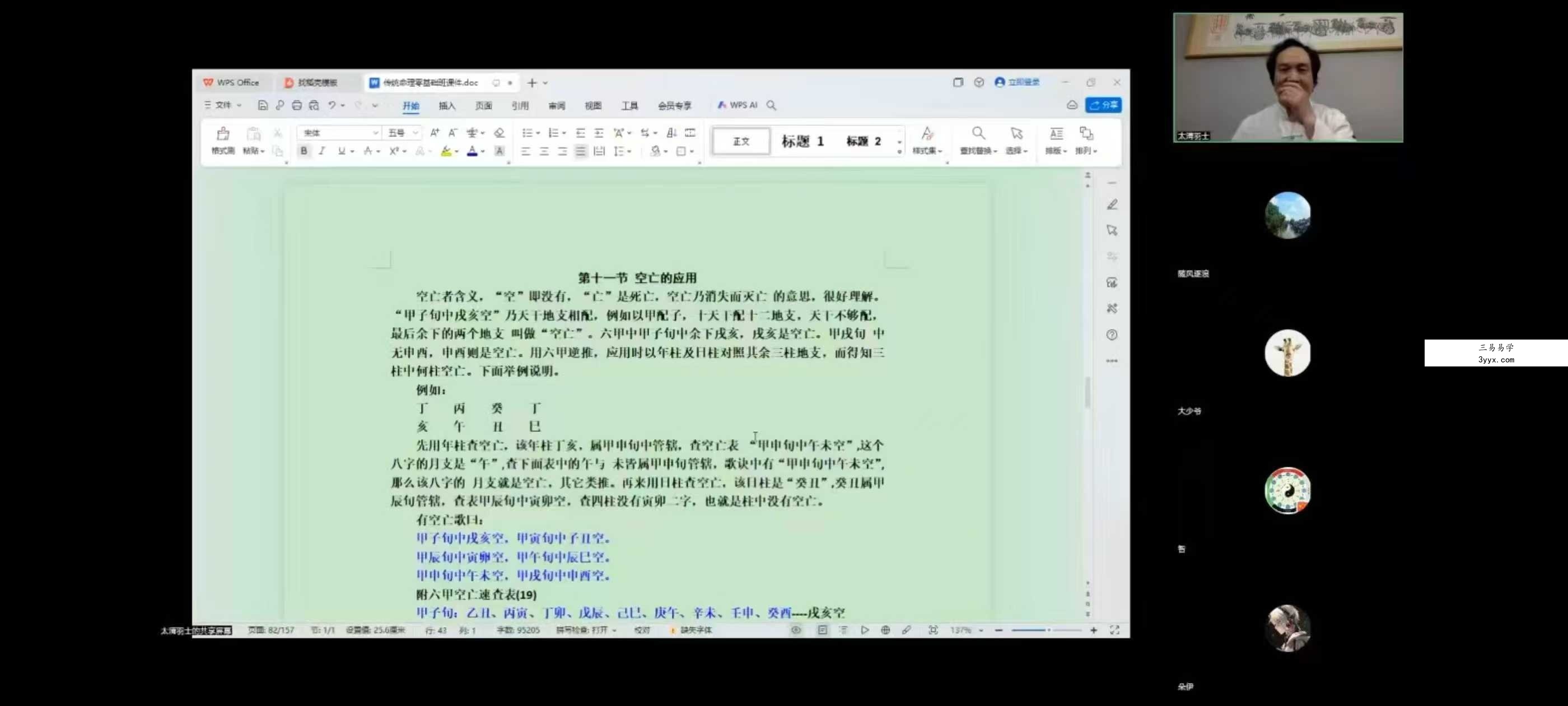Toggle eye-protection mode icon in status bar
The image size is (1568, 706).
coord(796,630)
